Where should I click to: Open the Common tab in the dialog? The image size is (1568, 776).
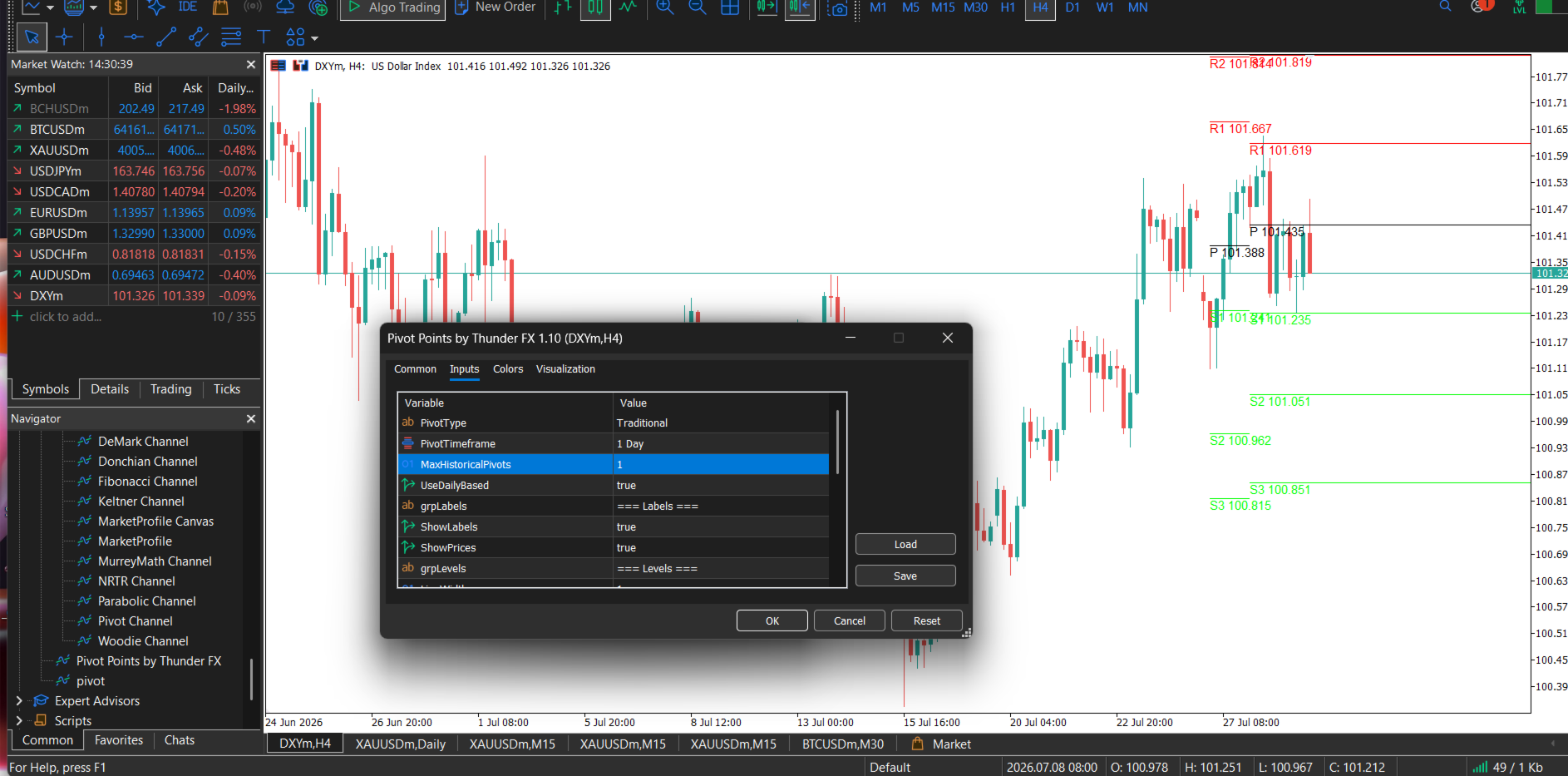point(415,369)
